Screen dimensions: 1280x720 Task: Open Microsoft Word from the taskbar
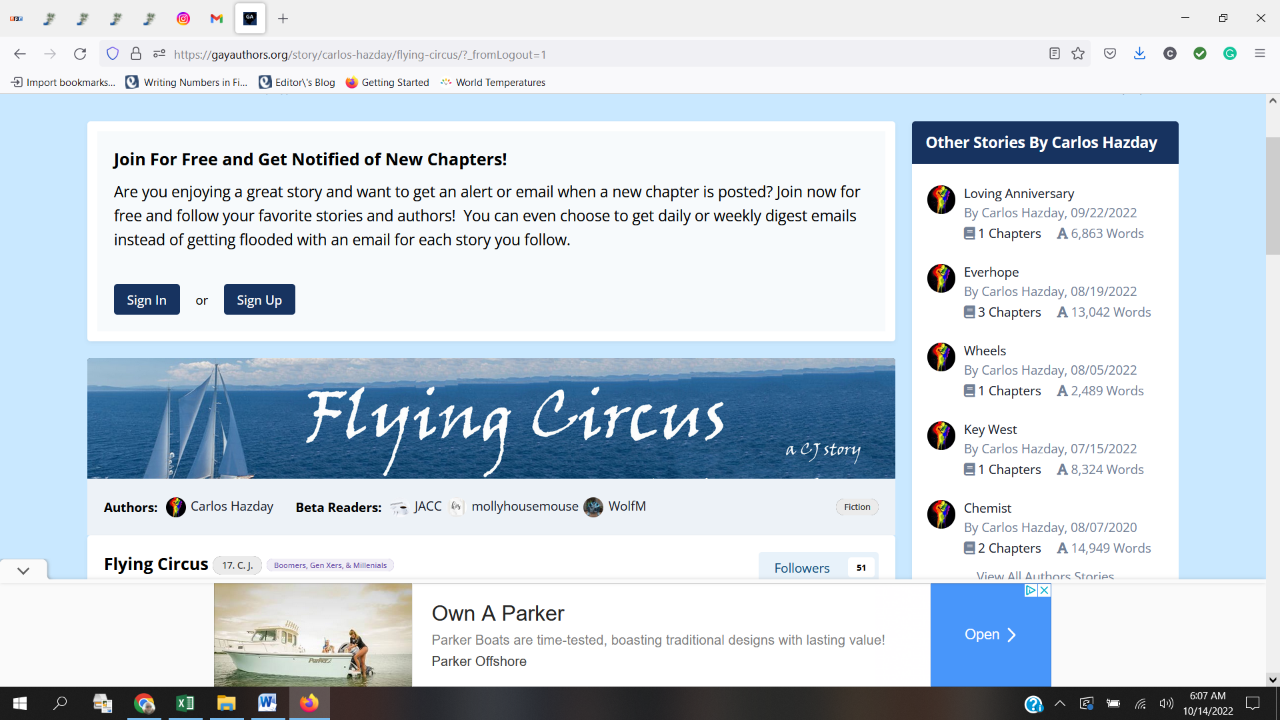pos(267,703)
